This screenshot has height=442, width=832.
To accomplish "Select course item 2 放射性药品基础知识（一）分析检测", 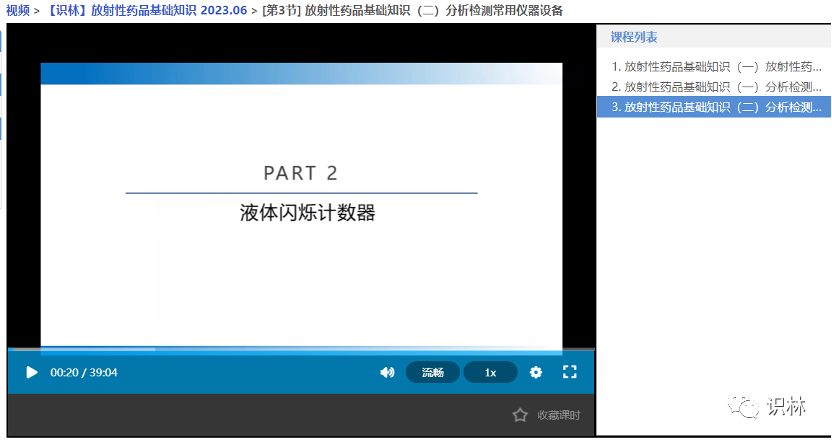I will [716, 87].
